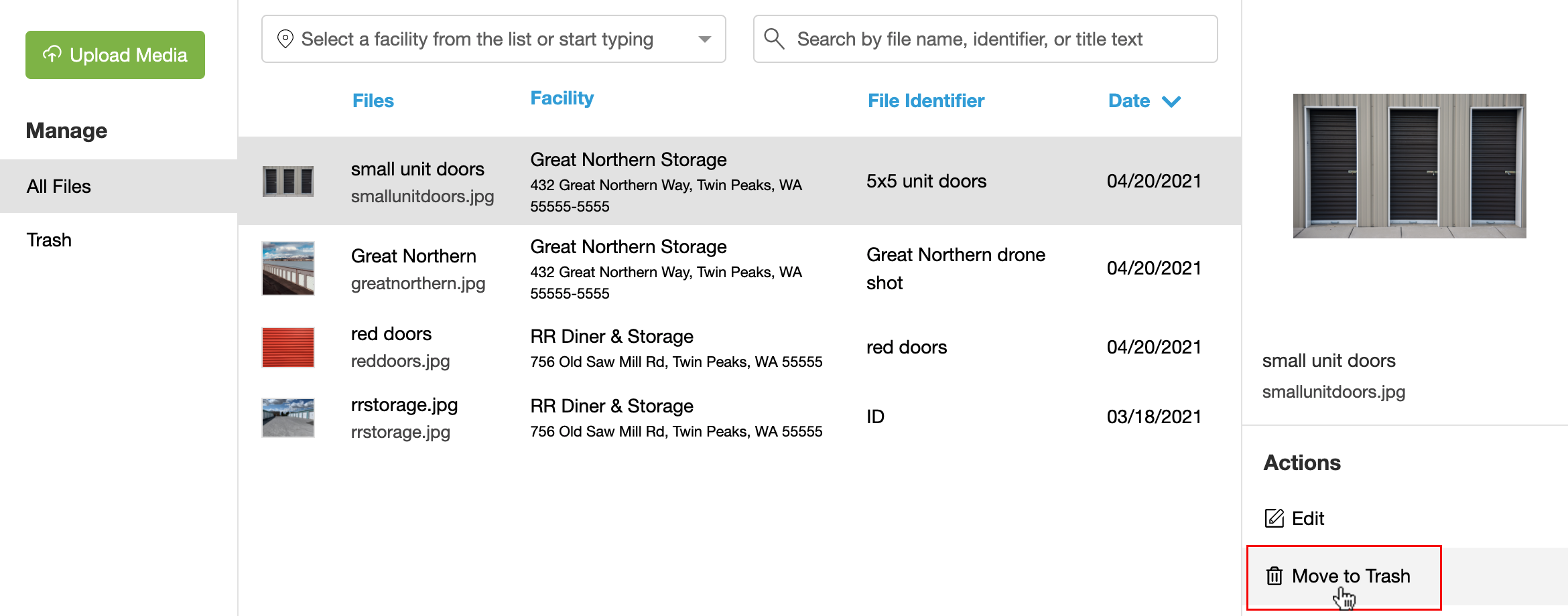
Task: Sort the list by Facility column
Action: click(x=562, y=98)
